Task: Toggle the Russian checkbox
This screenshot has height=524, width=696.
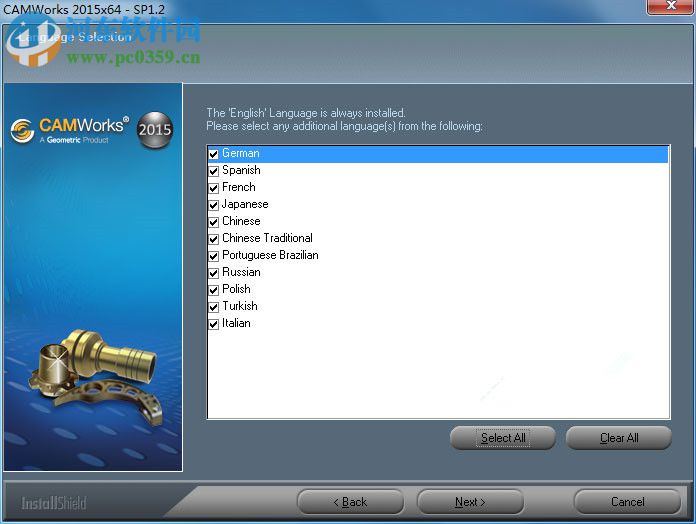Action: click(x=214, y=273)
